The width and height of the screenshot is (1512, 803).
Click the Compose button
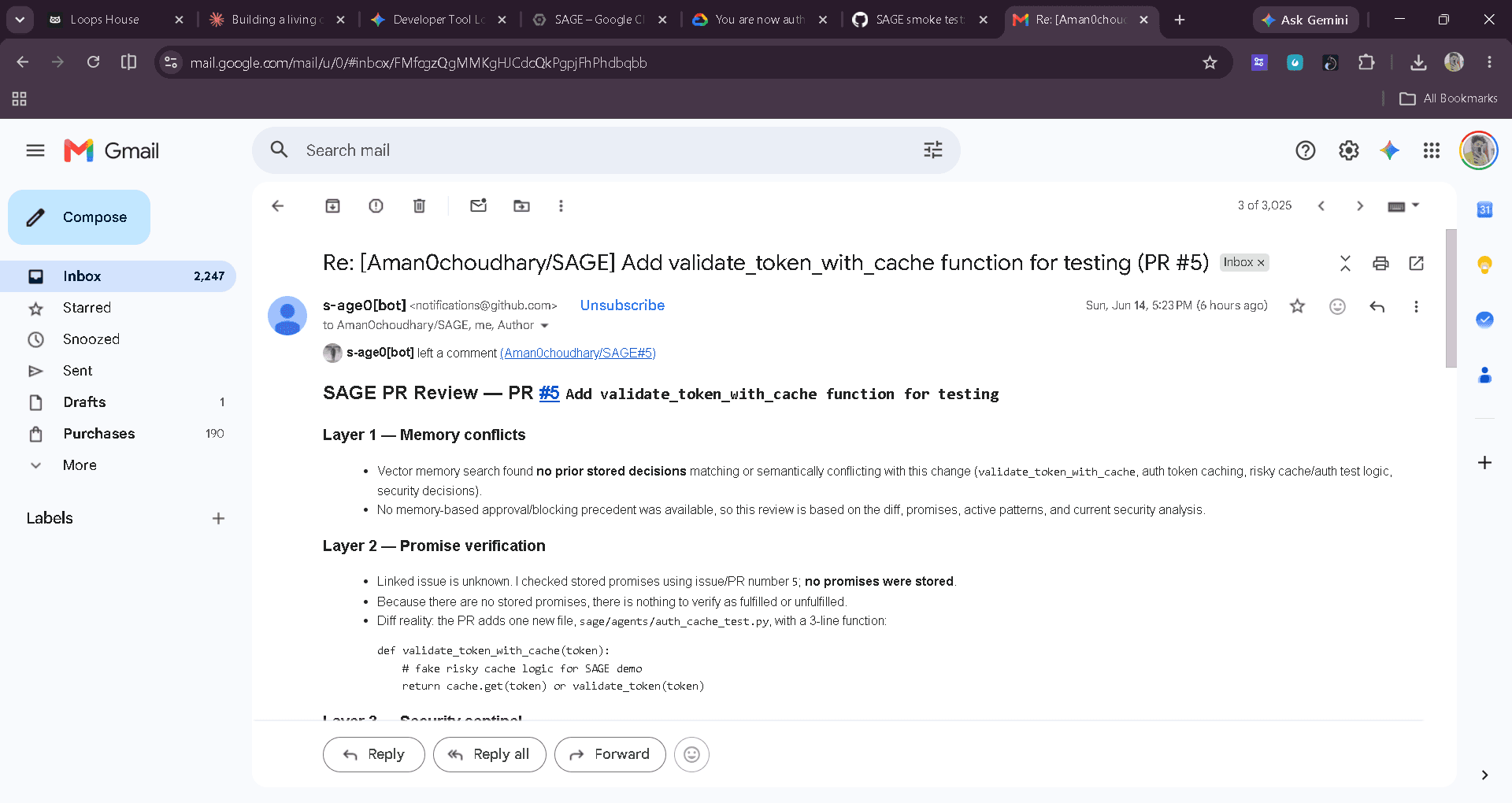[79, 217]
